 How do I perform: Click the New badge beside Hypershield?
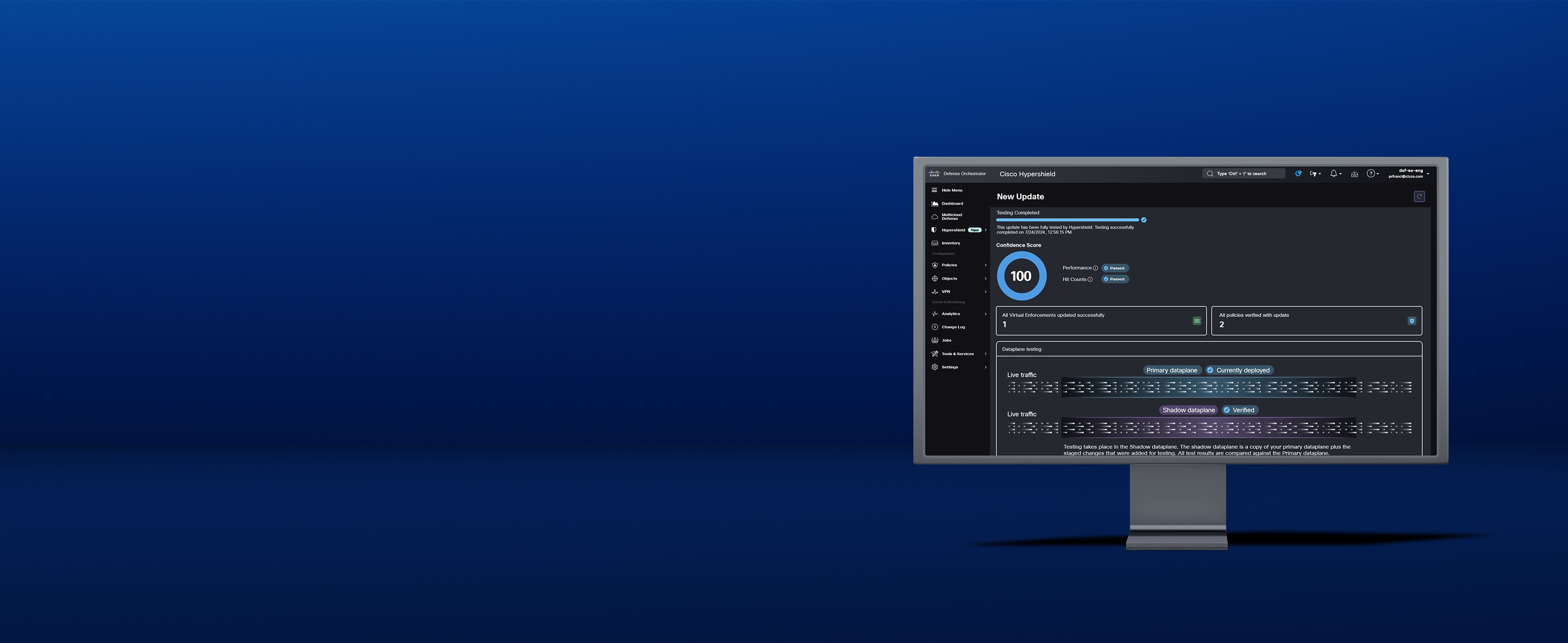click(975, 230)
